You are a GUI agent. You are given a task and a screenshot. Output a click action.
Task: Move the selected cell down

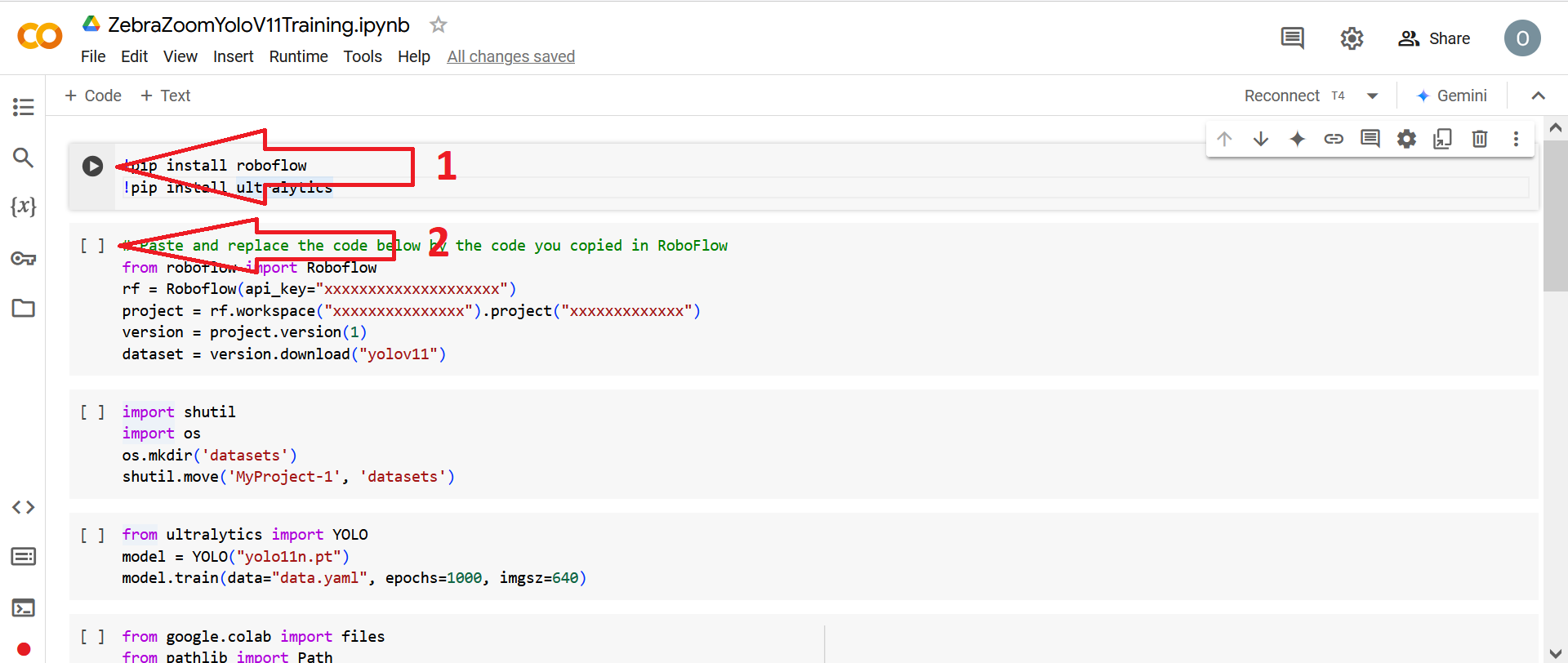pyautogui.click(x=1261, y=139)
